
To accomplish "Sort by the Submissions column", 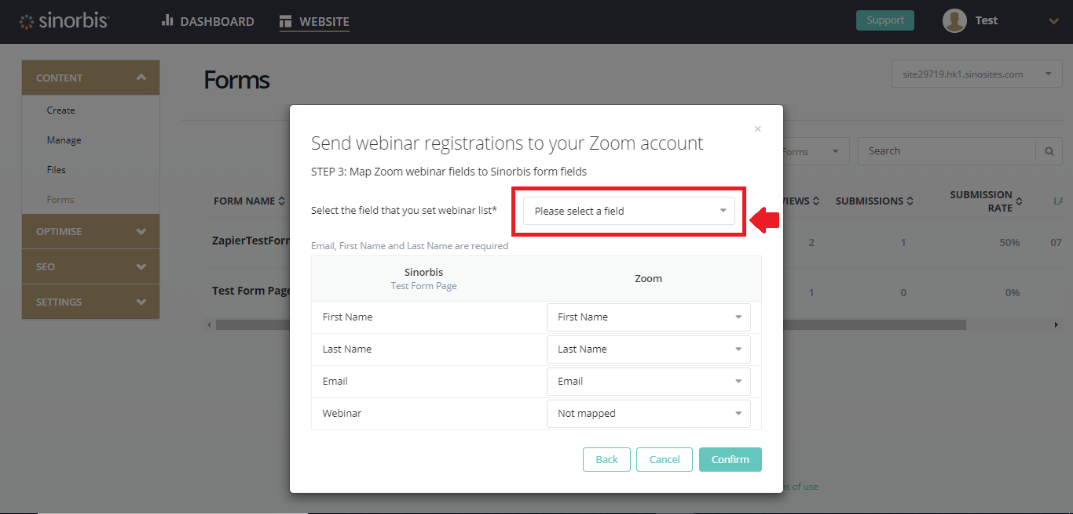I will coord(874,201).
